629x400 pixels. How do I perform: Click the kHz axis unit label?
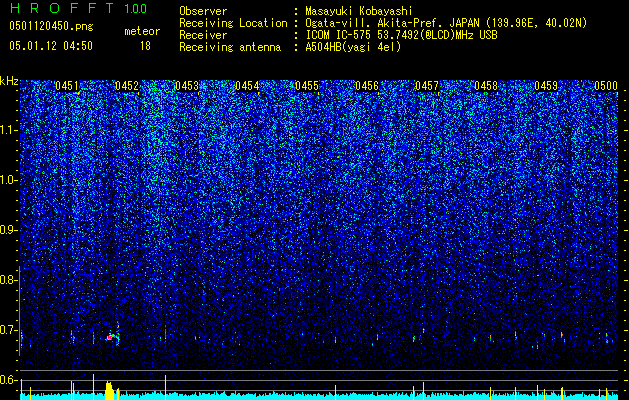[9, 81]
